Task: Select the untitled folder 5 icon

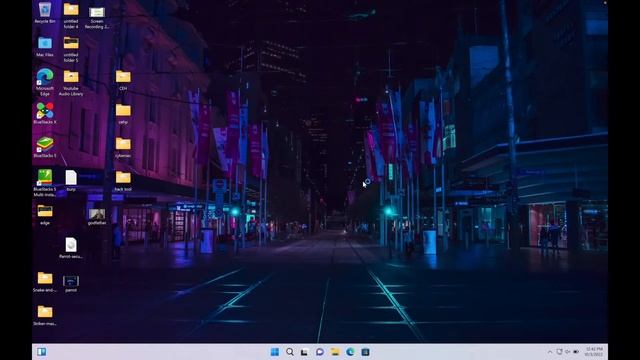Action: coord(71,49)
